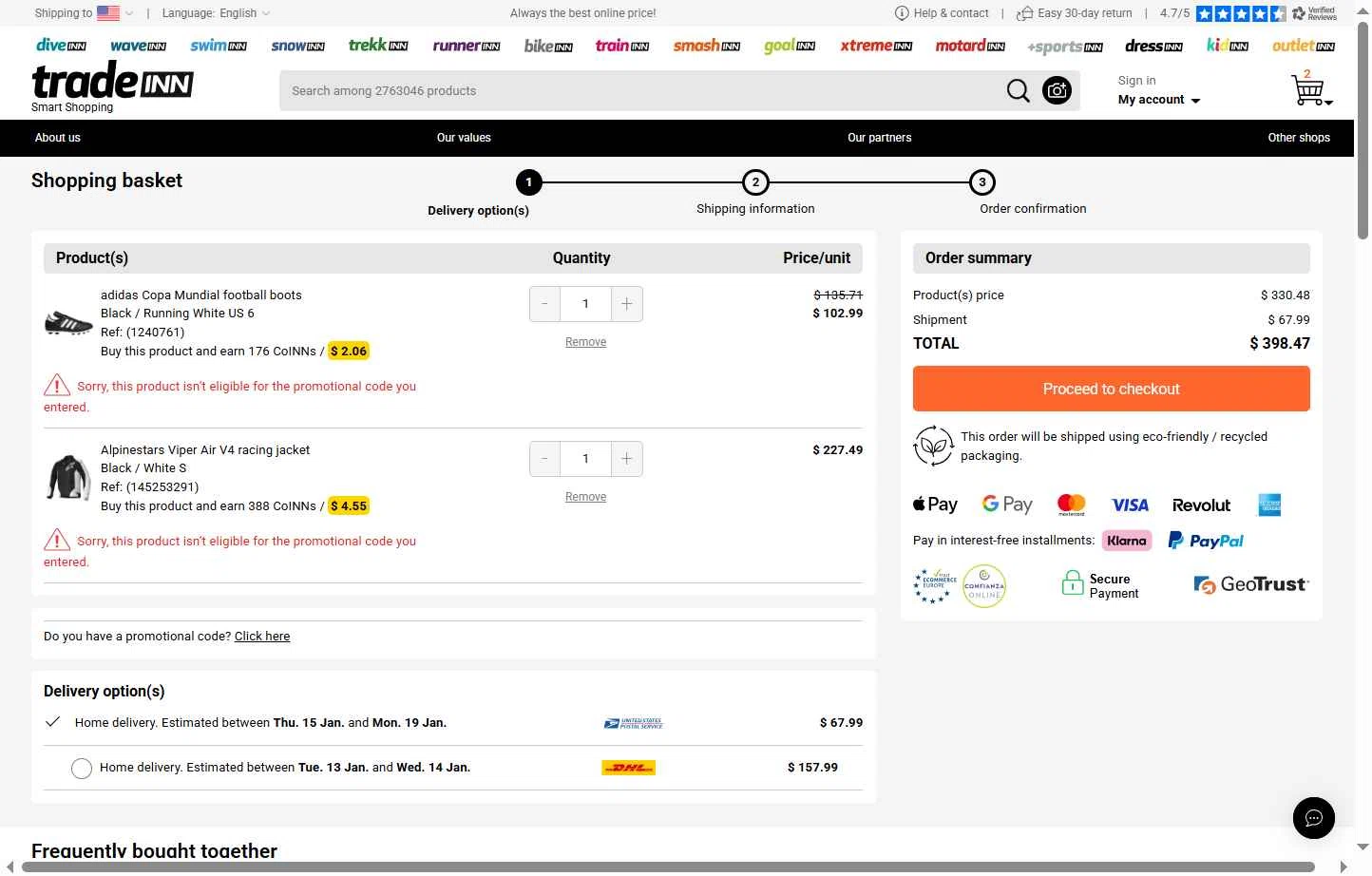The image size is (1372, 876).
Task: Open the snowinn store logo link
Action: click(297, 46)
